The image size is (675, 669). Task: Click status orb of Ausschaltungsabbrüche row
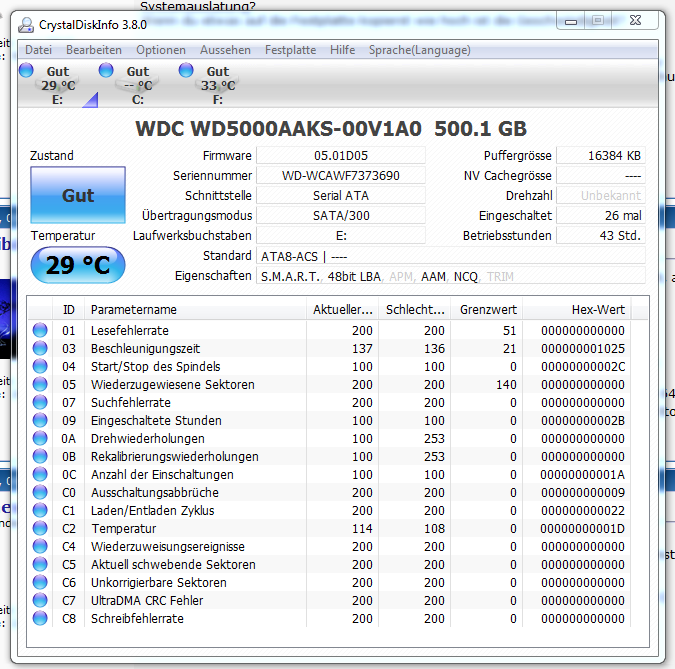(40, 492)
